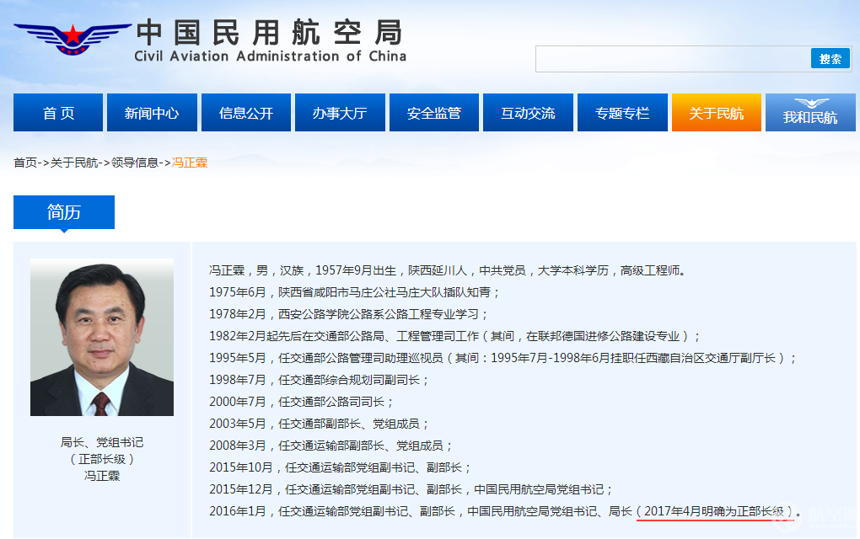The height and width of the screenshot is (539, 860).
Task: Open the 专题专栏 navigation tab
Action: coord(623,113)
